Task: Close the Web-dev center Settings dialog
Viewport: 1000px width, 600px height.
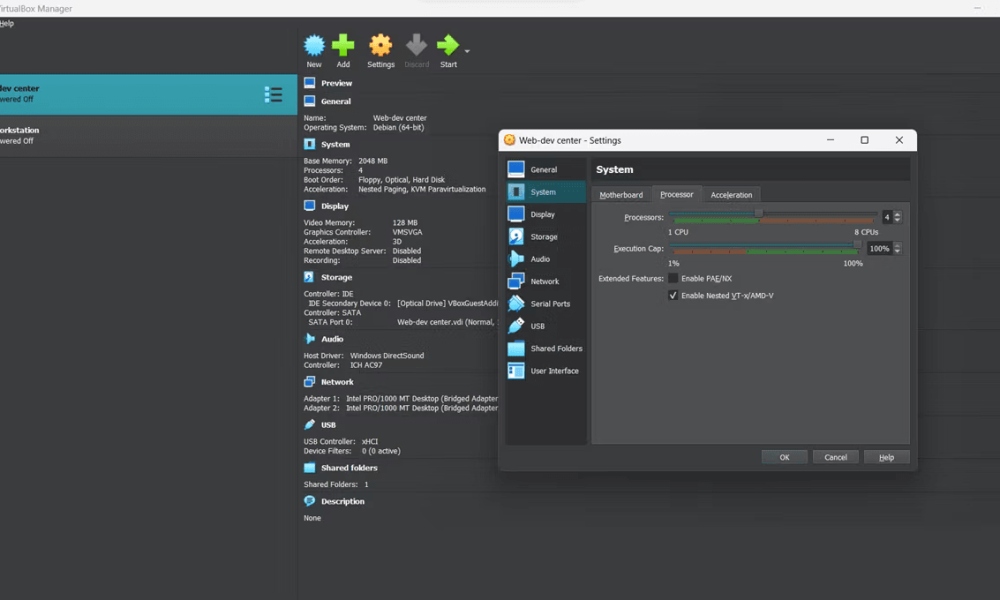Action: [x=899, y=140]
